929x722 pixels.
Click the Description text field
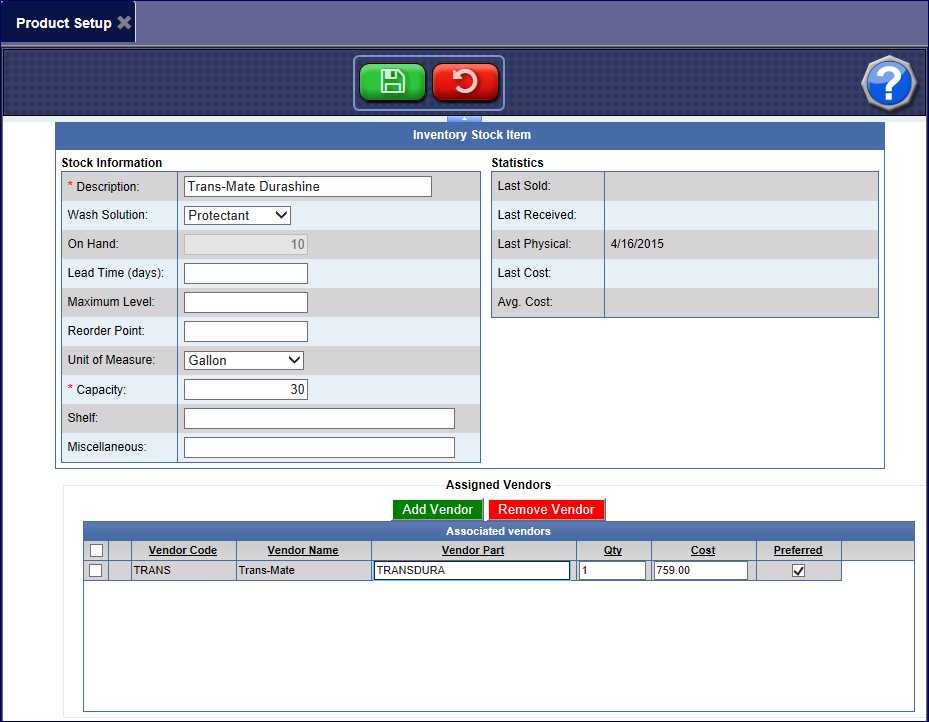click(308, 186)
